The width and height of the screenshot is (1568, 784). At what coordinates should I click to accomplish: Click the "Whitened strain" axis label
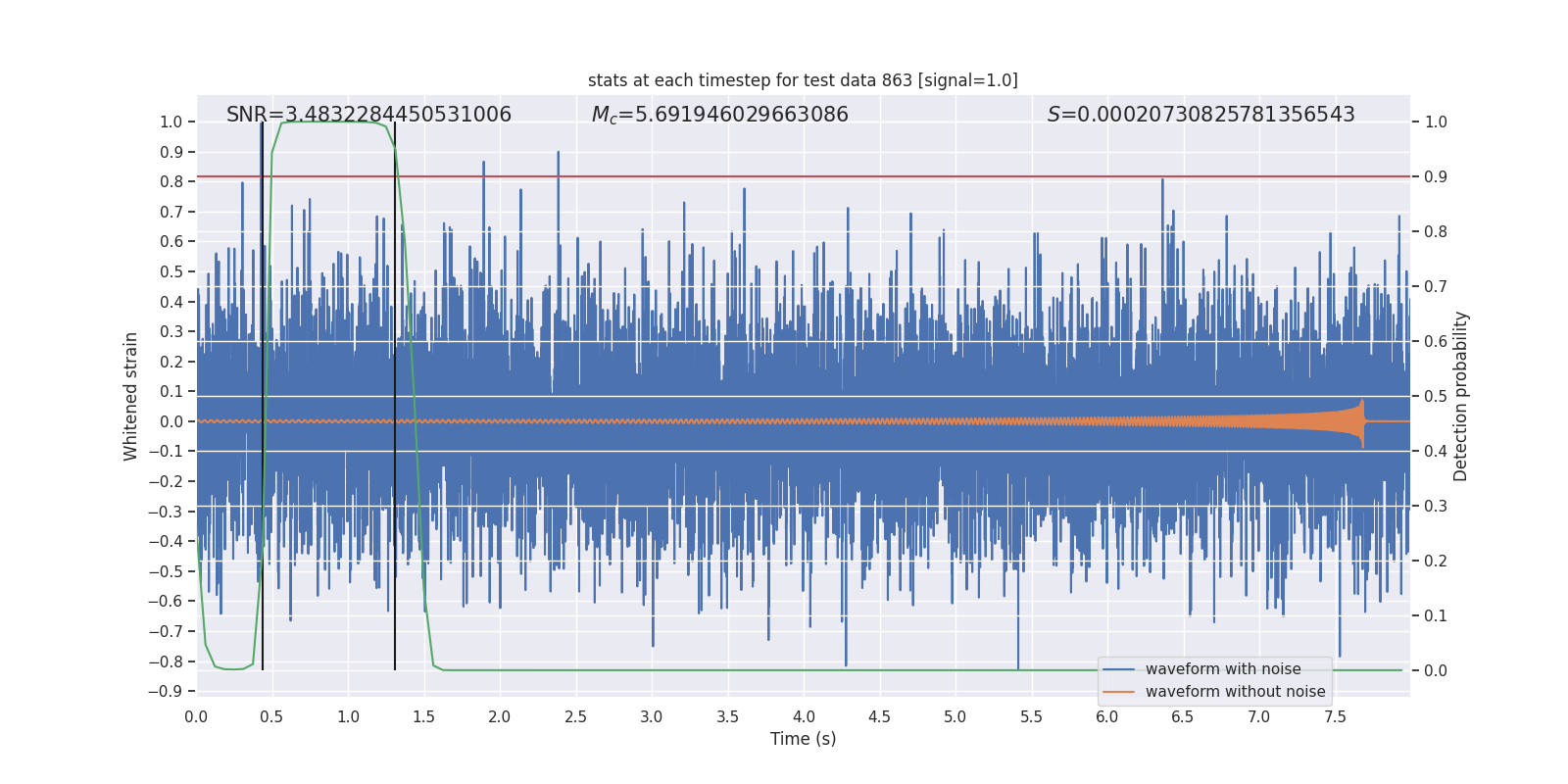[x=131, y=396]
